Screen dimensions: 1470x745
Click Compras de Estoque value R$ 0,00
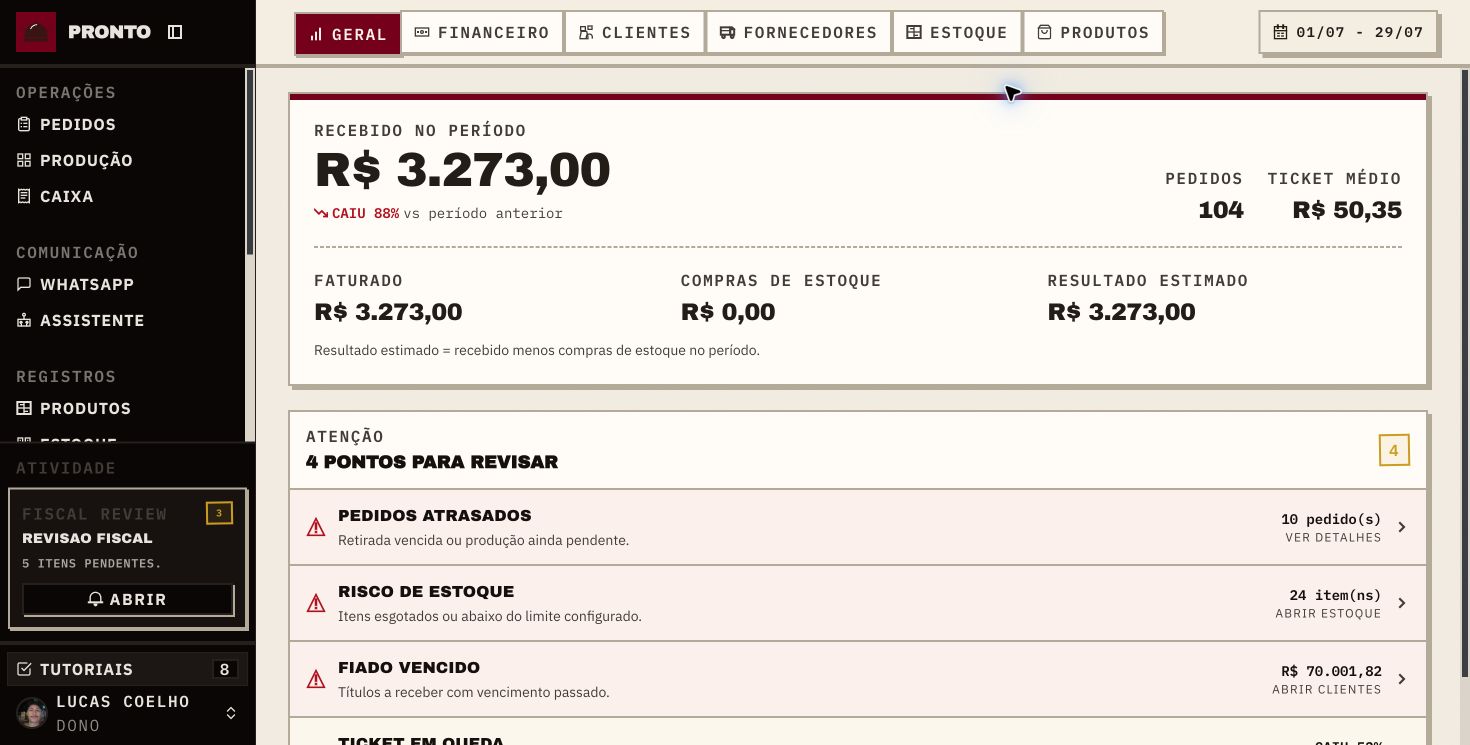728,312
